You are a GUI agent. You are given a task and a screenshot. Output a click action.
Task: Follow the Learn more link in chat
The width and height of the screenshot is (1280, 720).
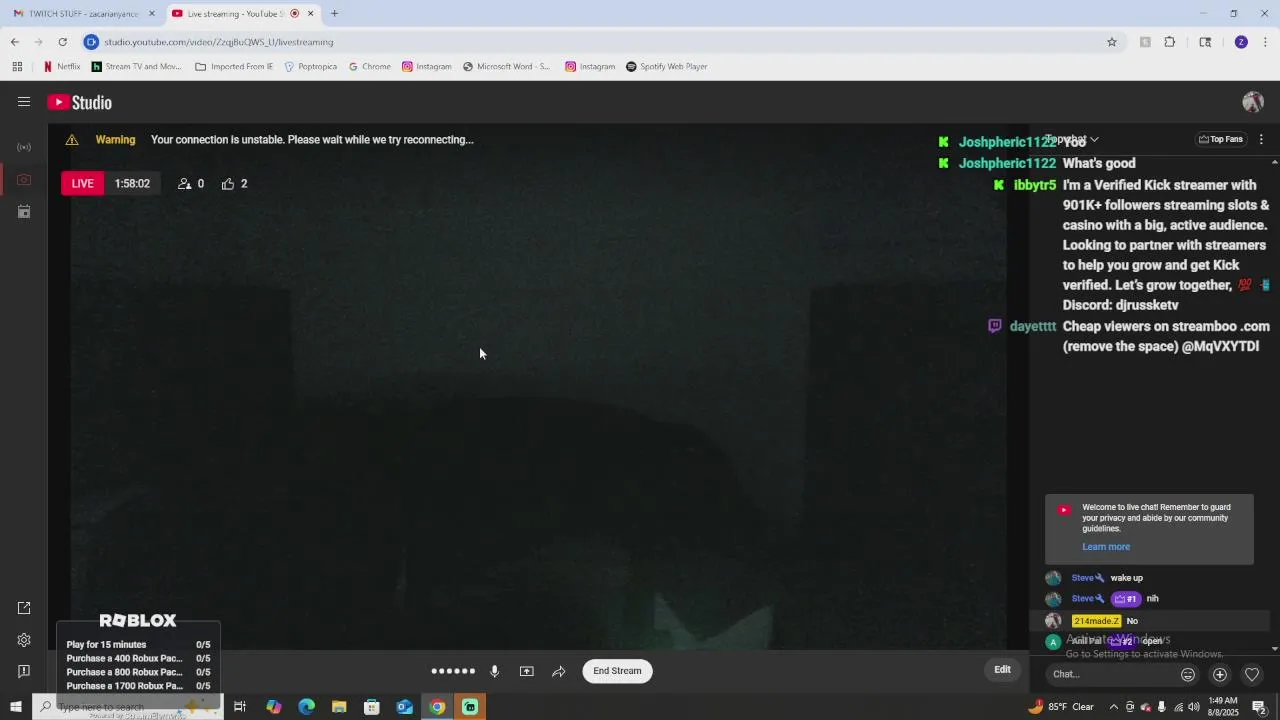[1106, 547]
